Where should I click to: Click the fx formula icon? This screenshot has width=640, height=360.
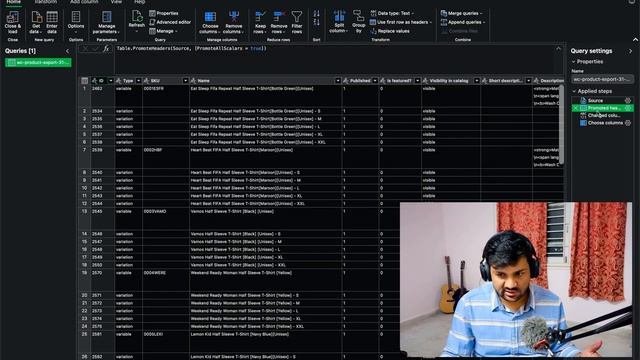(106, 49)
